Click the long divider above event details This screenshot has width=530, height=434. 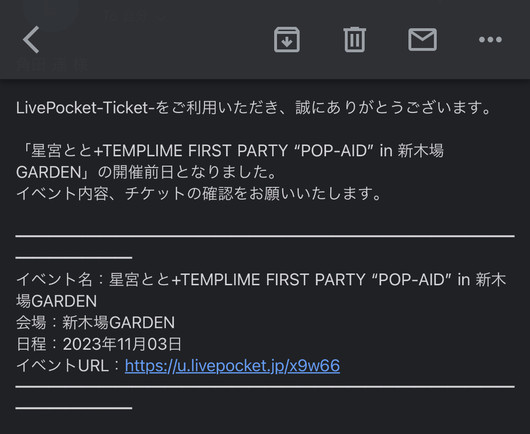[265, 236]
